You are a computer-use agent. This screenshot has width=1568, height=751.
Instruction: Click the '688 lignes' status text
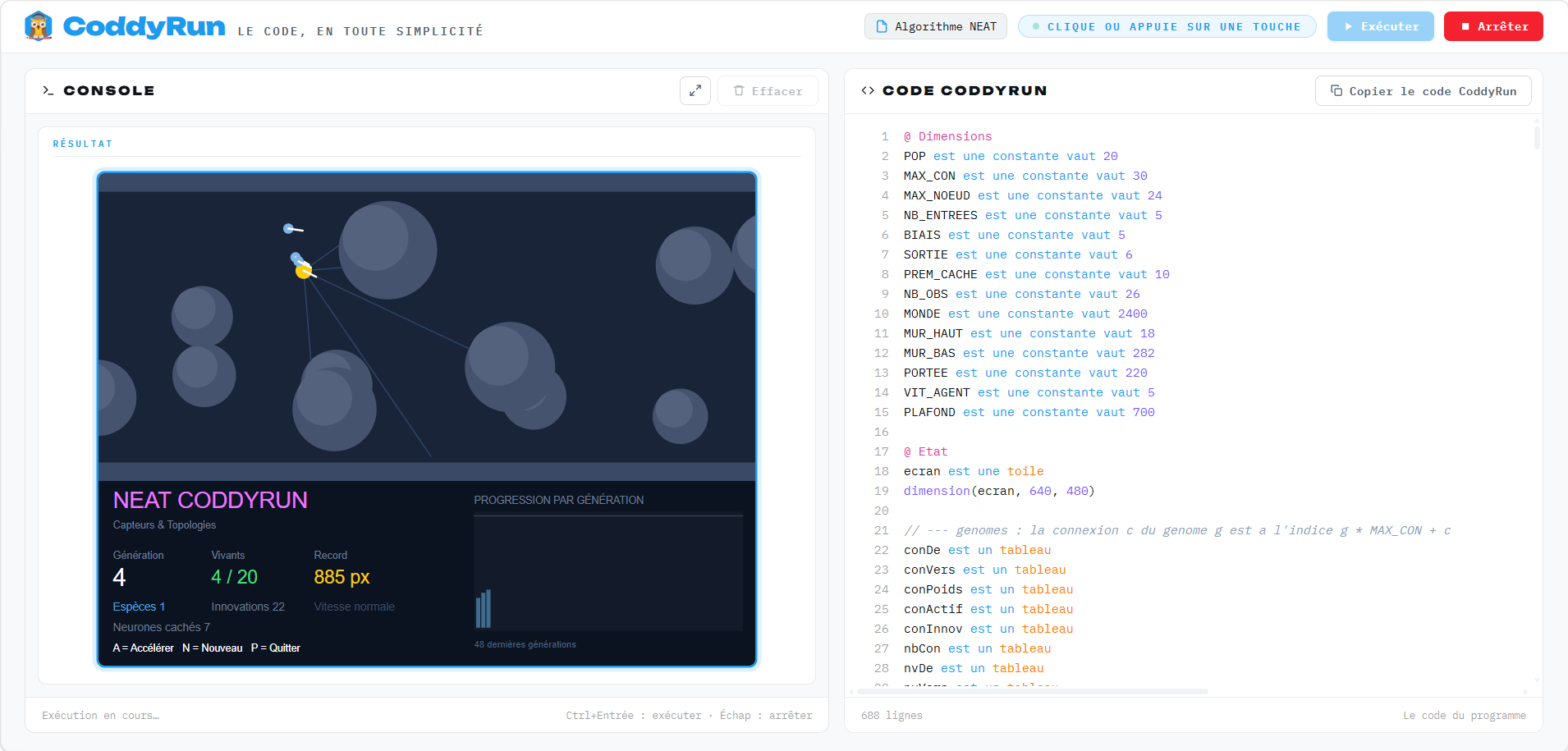tap(892, 716)
